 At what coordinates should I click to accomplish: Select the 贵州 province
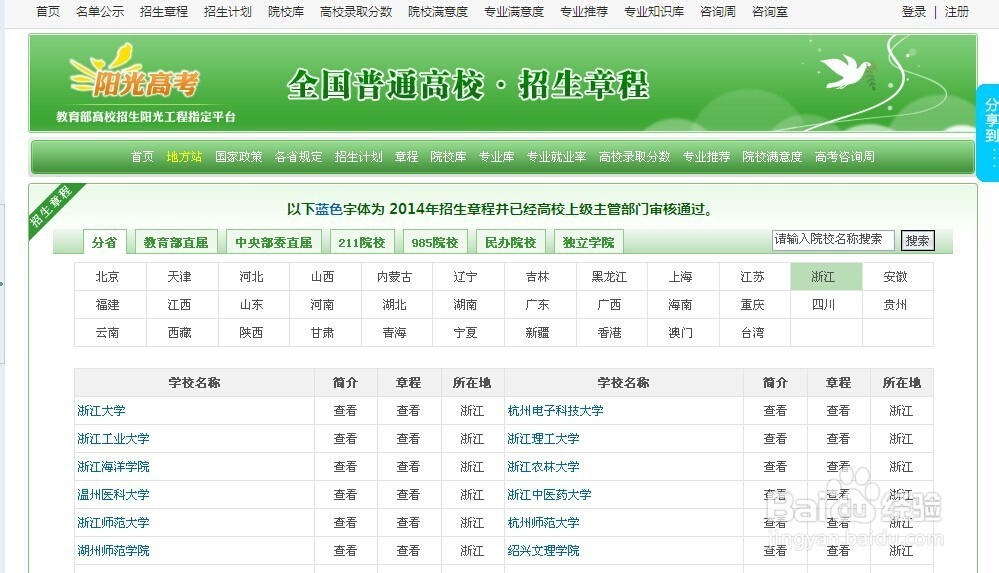pos(895,305)
